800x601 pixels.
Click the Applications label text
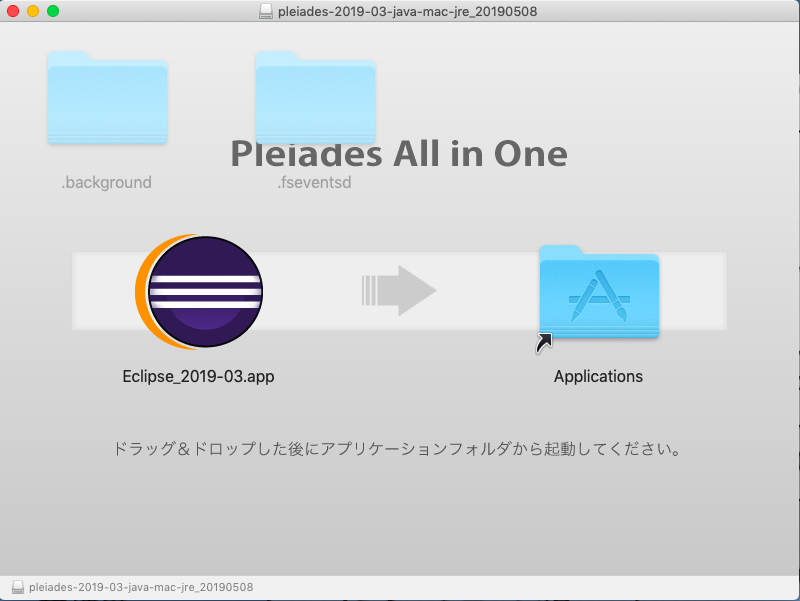click(598, 377)
